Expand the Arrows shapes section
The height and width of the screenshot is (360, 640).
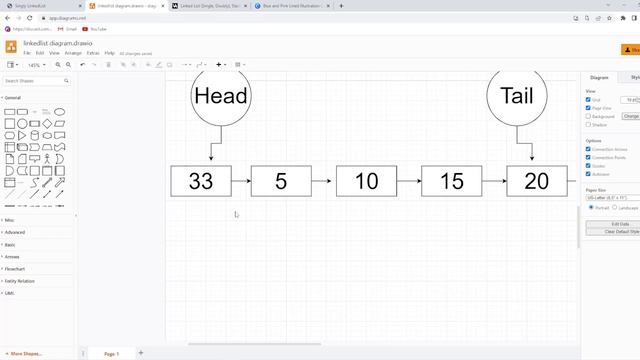pyautogui.click(x=11, y=257)
